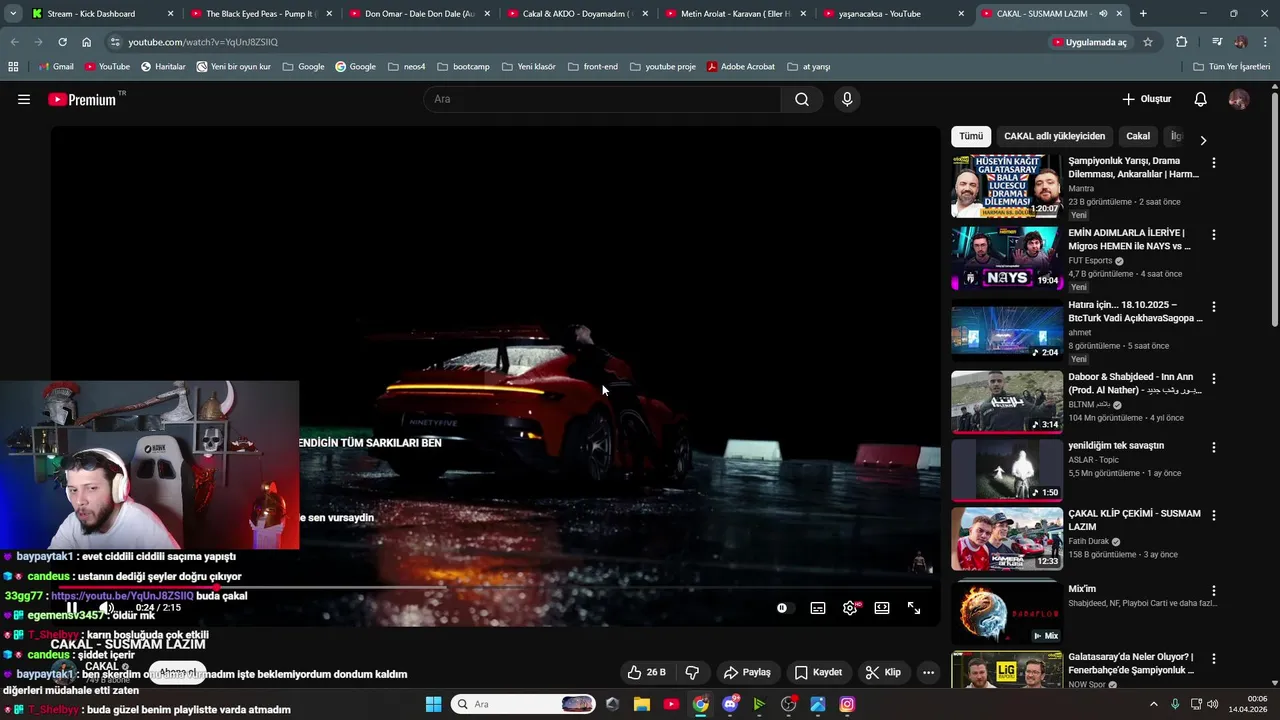Screen dimensions: 1280x720
Task: Switch to Stream - Kick Dashboard tab
Action: (100, 14)
